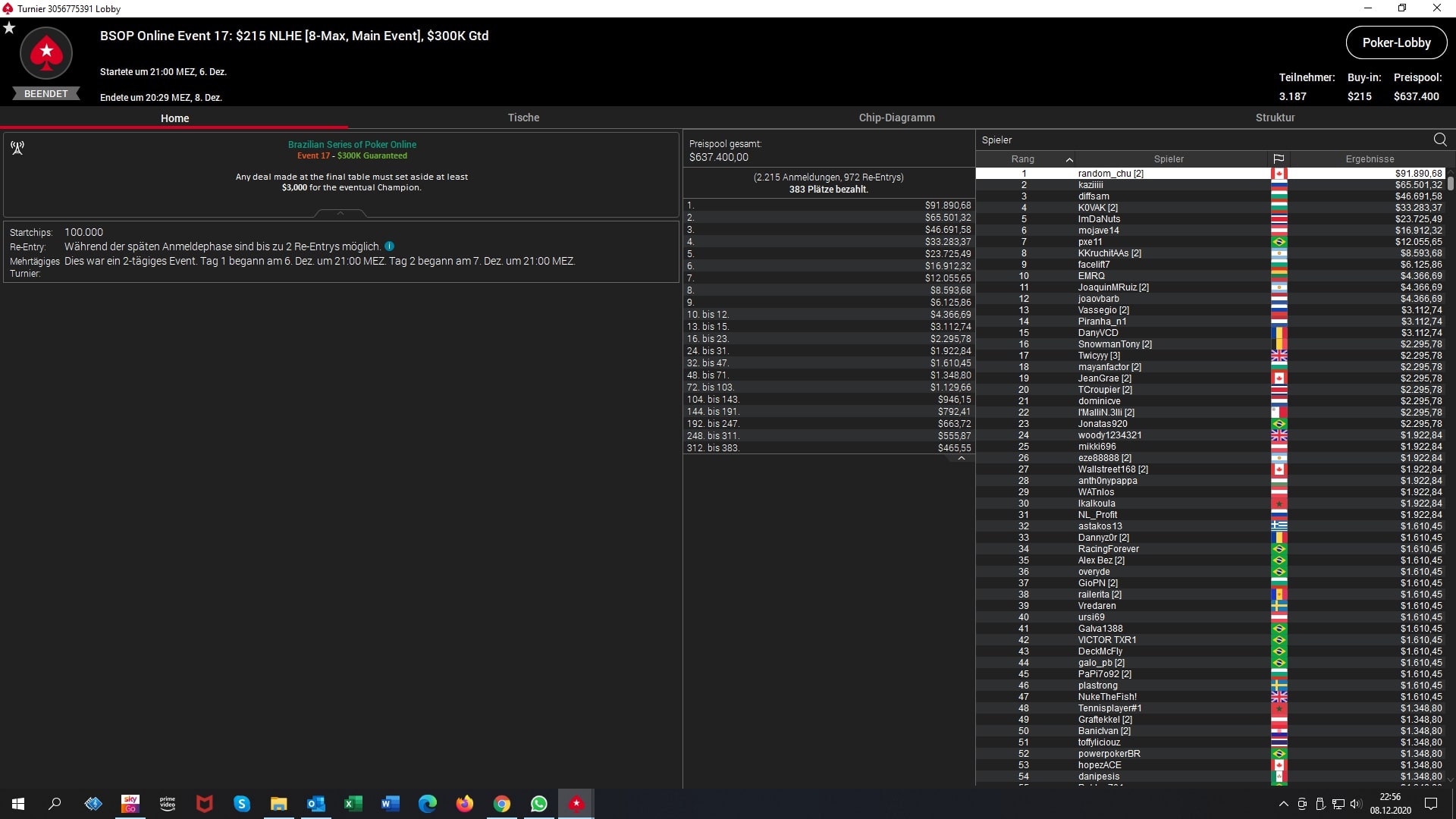
Task: Open WhatsApp from the taskbar
Action: point(539,804)
